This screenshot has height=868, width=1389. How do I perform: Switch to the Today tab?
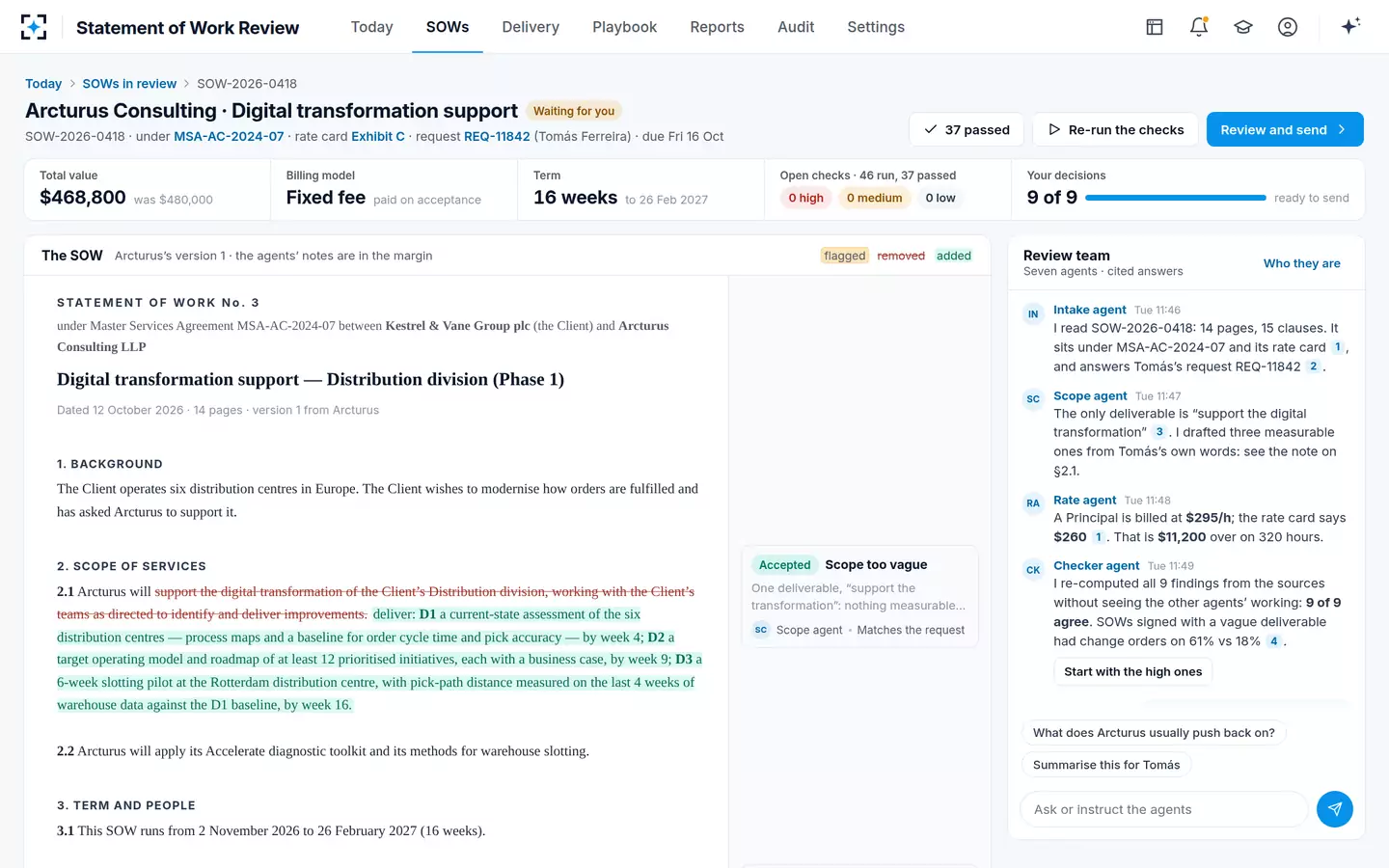click(372, 27)
